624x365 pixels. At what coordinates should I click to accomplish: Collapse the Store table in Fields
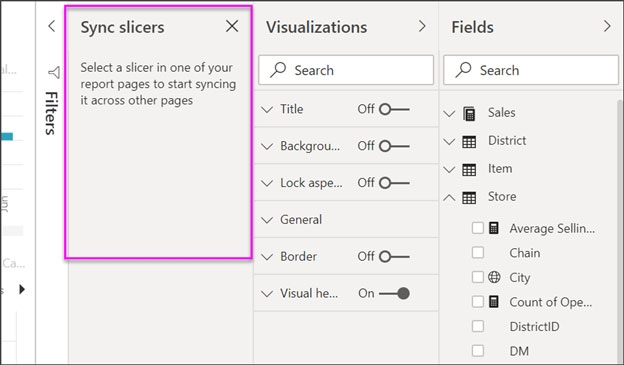449,197
